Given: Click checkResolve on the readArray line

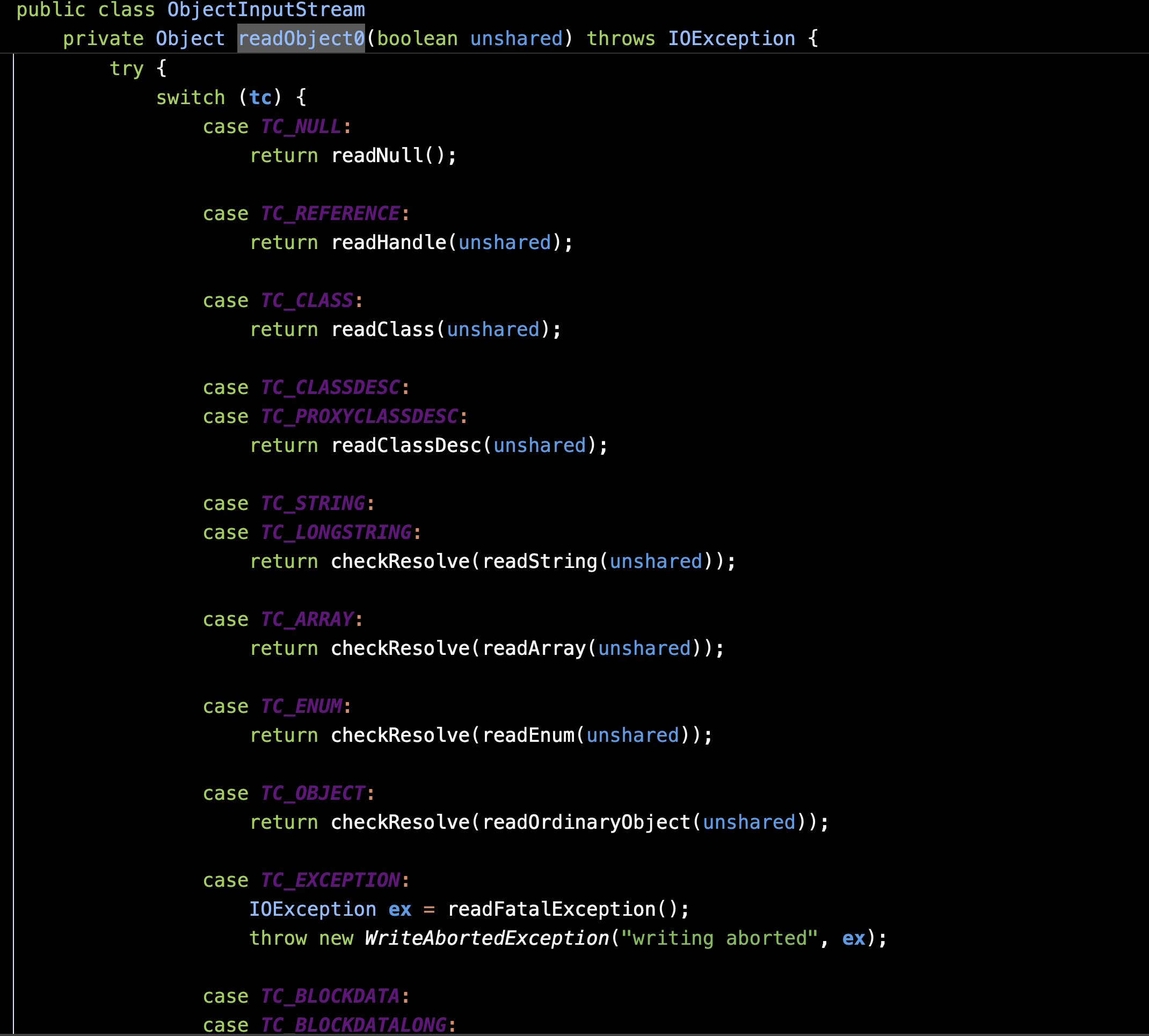Looking at the screenshot, I should pos(401,648).
